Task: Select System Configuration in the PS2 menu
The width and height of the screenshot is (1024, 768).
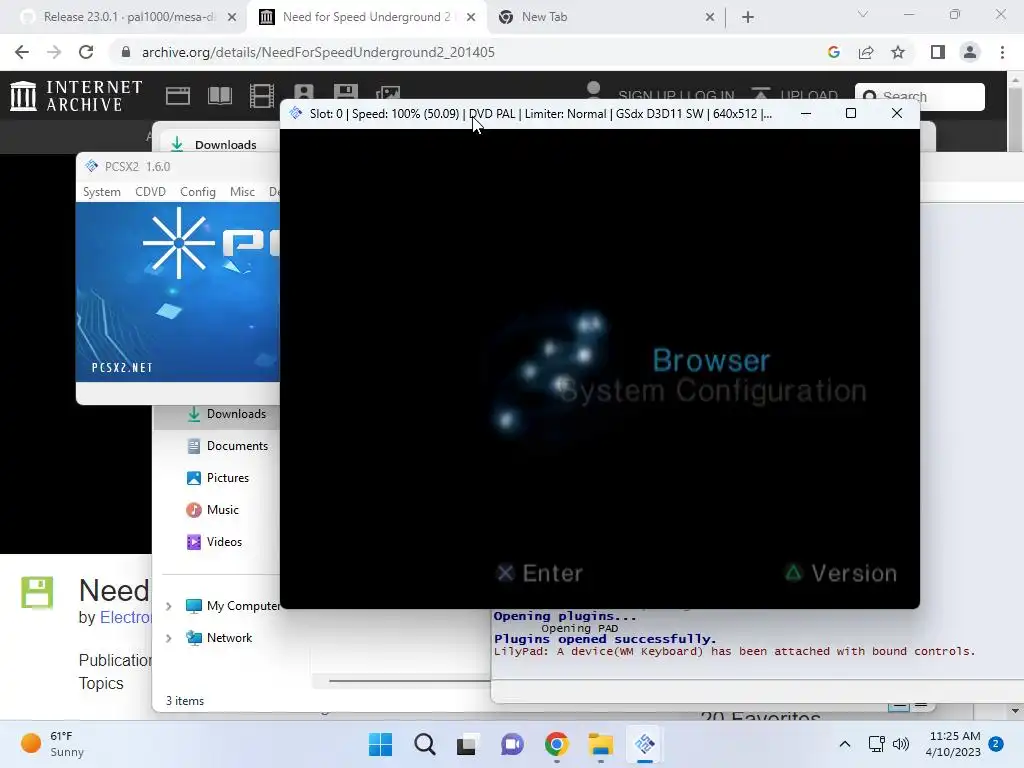Action: pyautogui.click(x=713, y=391)
